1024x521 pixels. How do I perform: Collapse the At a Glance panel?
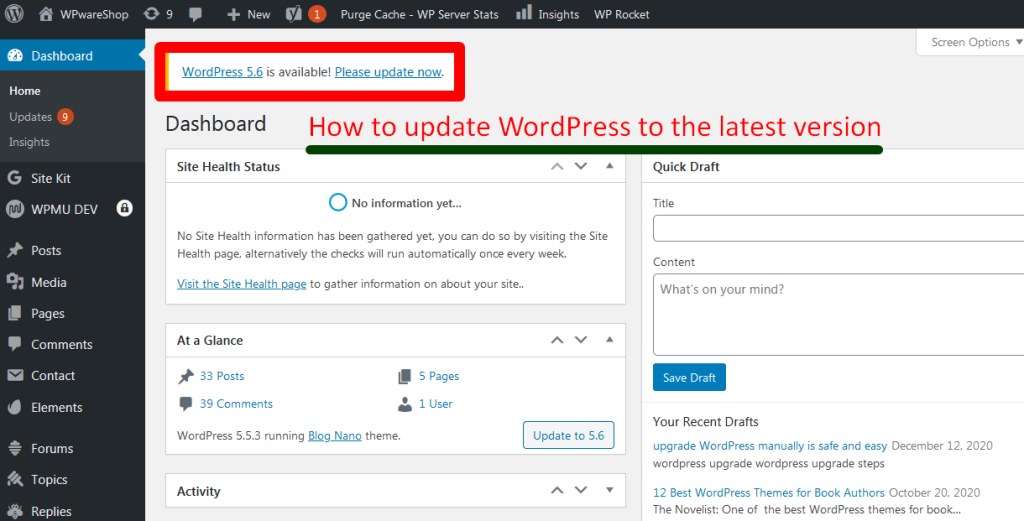point(609,339)
